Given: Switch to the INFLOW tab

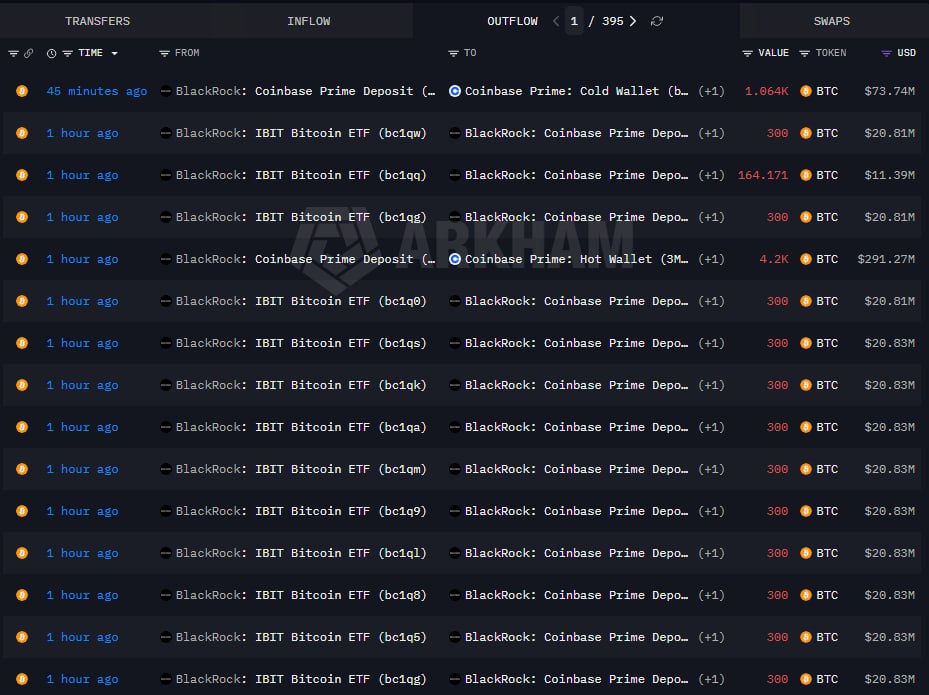Looking at the screenshot, I should click(309, 21).
